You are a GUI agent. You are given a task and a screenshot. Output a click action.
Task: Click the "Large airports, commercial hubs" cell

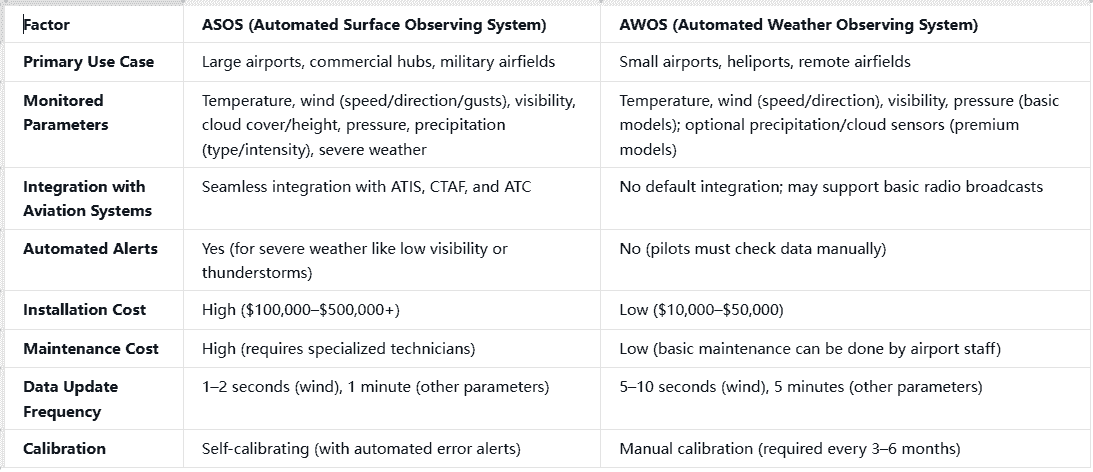pos(378,62)
